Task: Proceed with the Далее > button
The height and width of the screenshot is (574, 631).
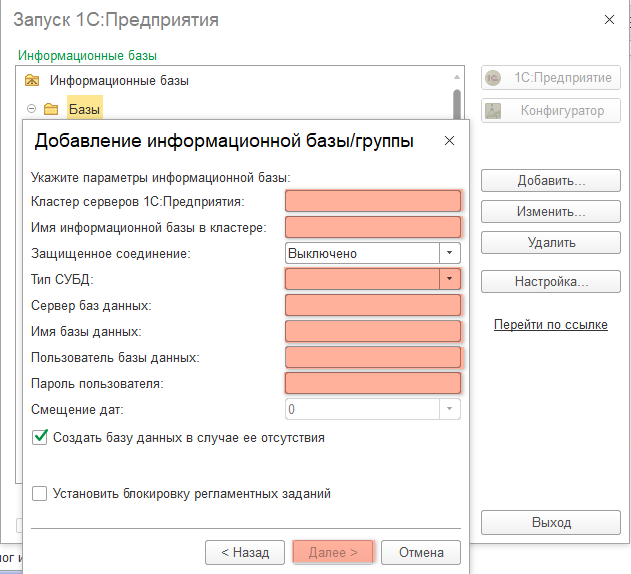Action: tap(333, 552)
